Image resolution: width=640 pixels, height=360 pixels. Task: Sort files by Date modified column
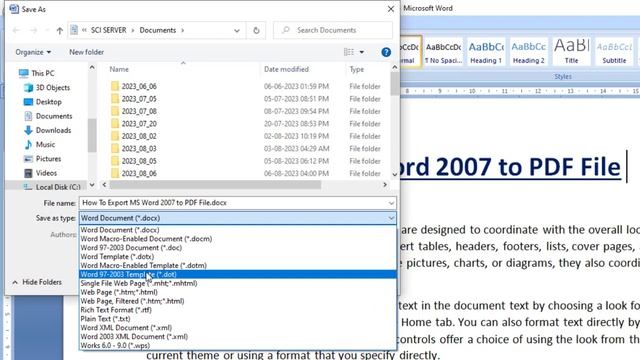[286, 69]
